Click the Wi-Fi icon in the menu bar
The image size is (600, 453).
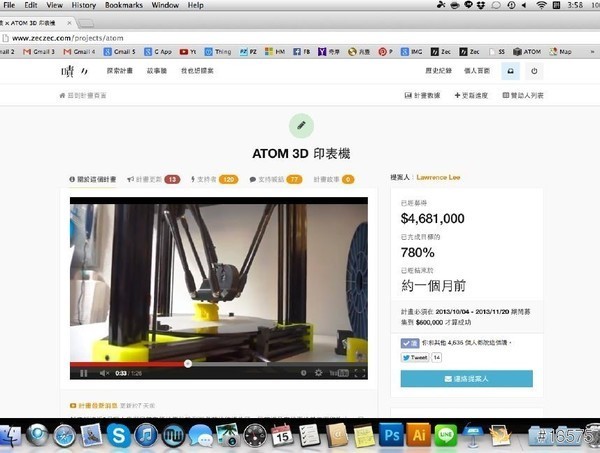click(541, 5)
